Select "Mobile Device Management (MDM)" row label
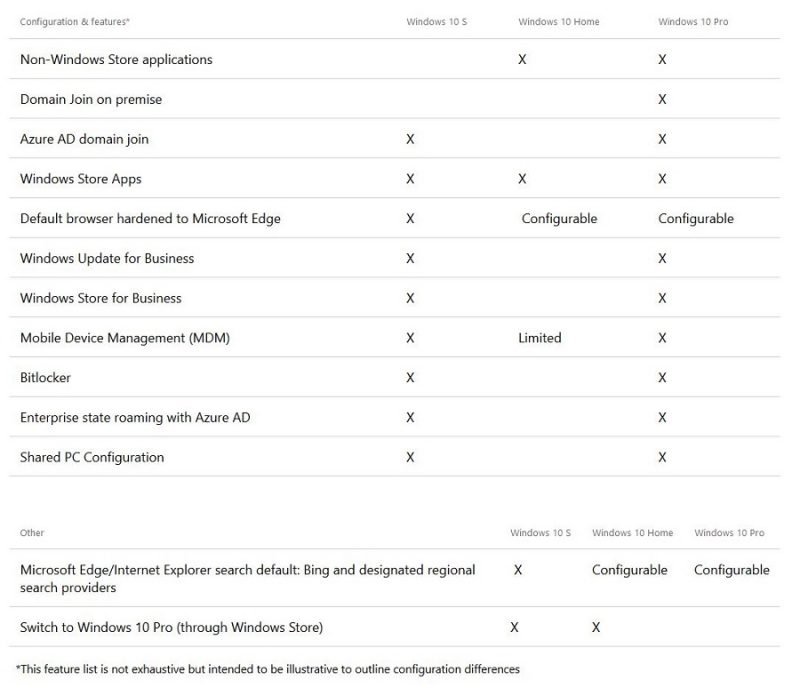800x696 pixels. [x=125, y=338]
